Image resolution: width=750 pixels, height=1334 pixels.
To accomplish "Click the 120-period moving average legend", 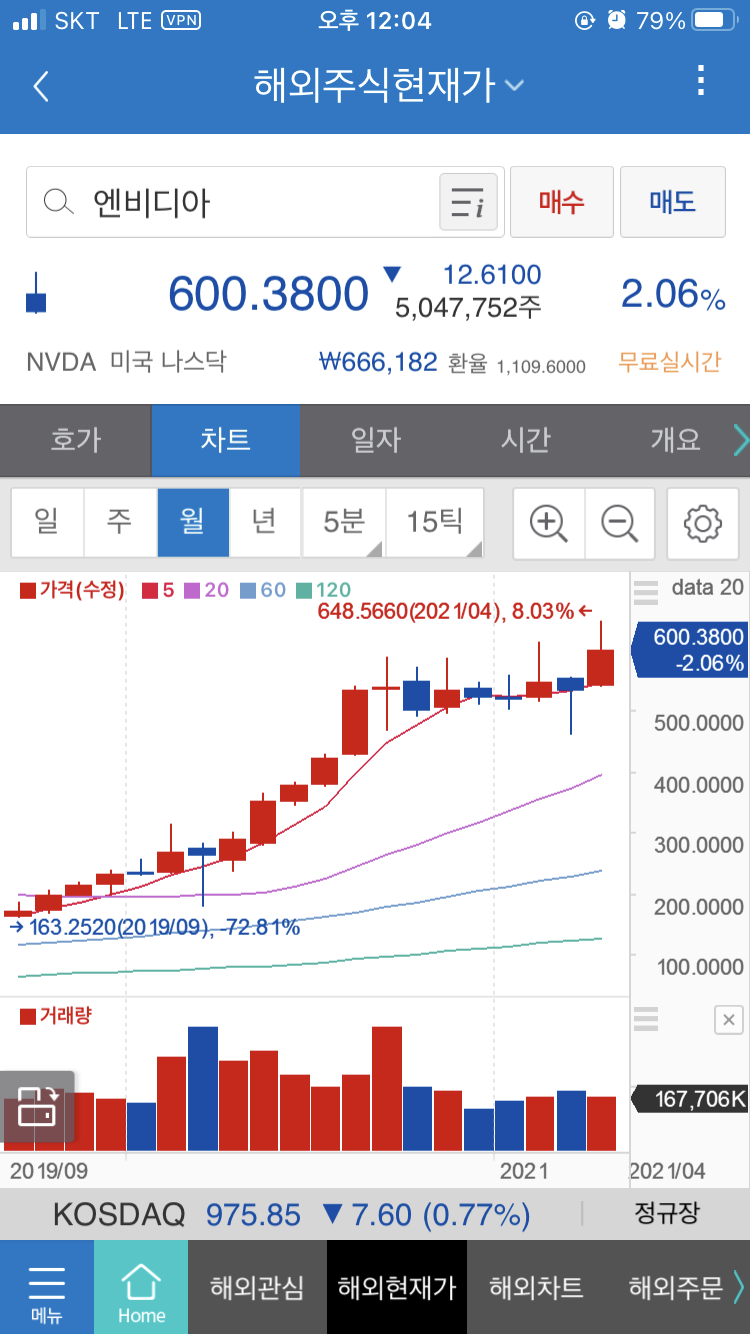I will click(x=324, y=590).
